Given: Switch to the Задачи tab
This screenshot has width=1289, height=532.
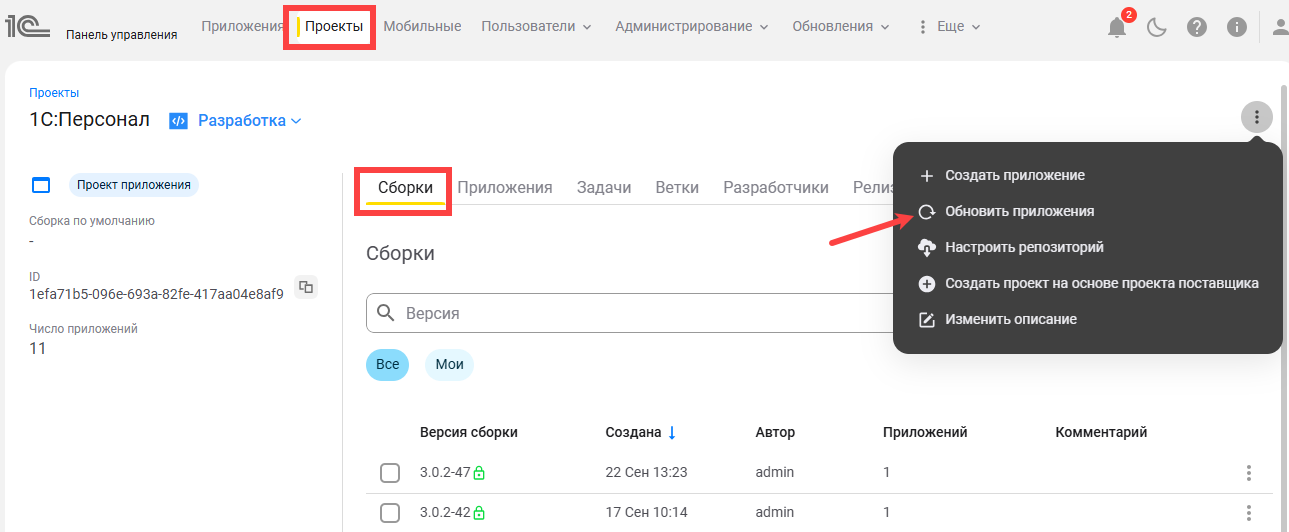Looking at the screenshot, I should [604, 188].
